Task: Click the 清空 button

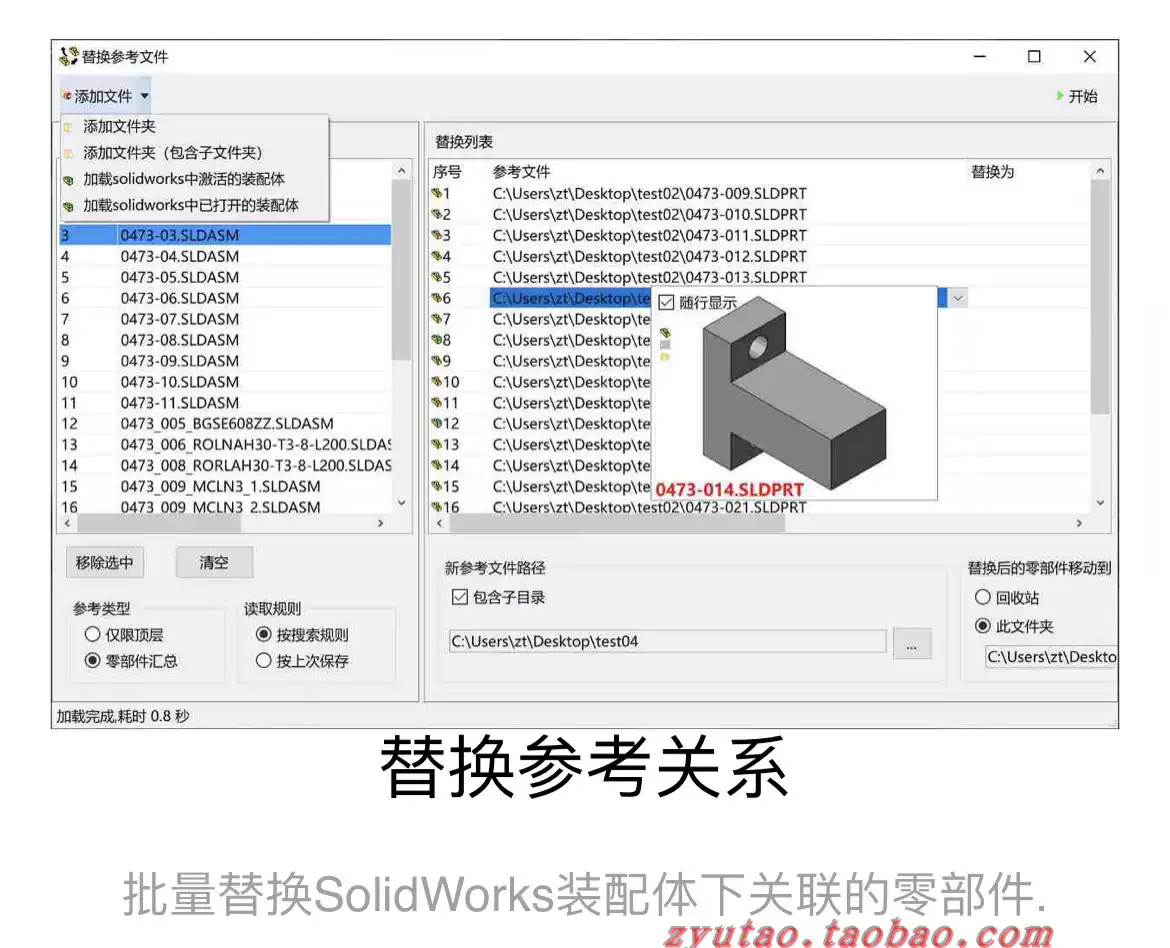Action: (213, 562)
